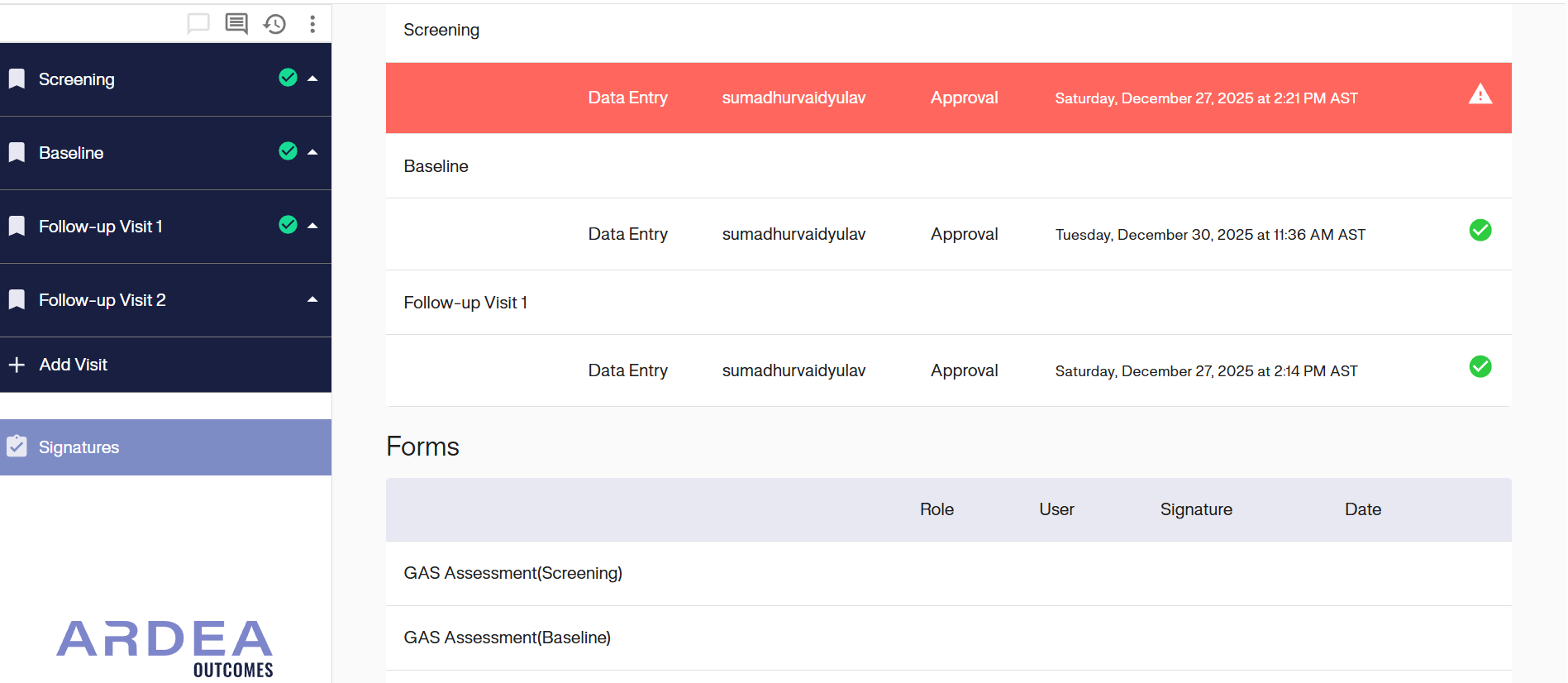Image resolution: width=1568 pixels, height=683 pixels.
Task: Open the three-dot more options menu
Action: coord(312,24)
